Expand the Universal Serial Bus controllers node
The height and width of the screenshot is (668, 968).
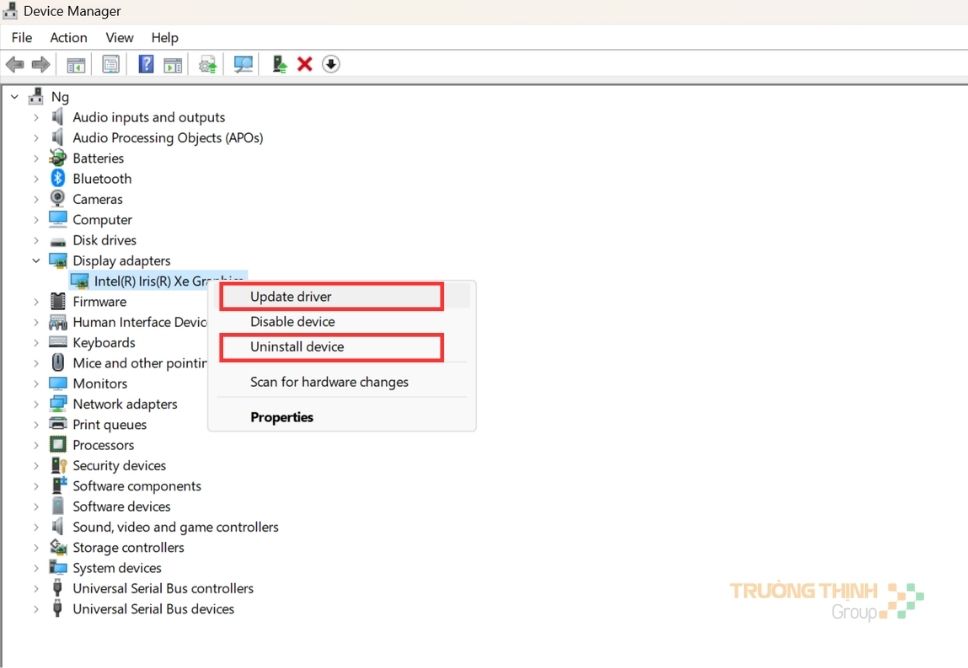tap(37, 589)
